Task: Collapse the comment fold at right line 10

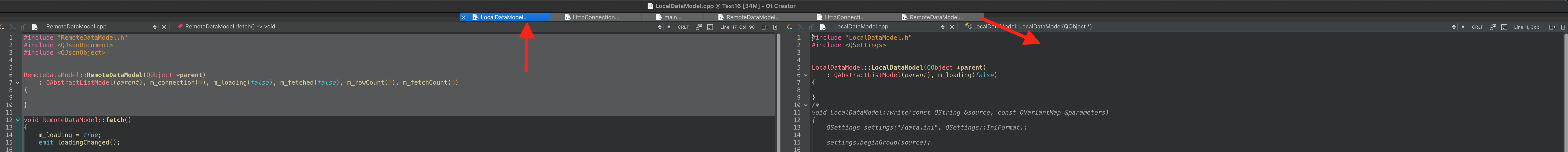Action: pyautogui.click(x=805, y=105)
